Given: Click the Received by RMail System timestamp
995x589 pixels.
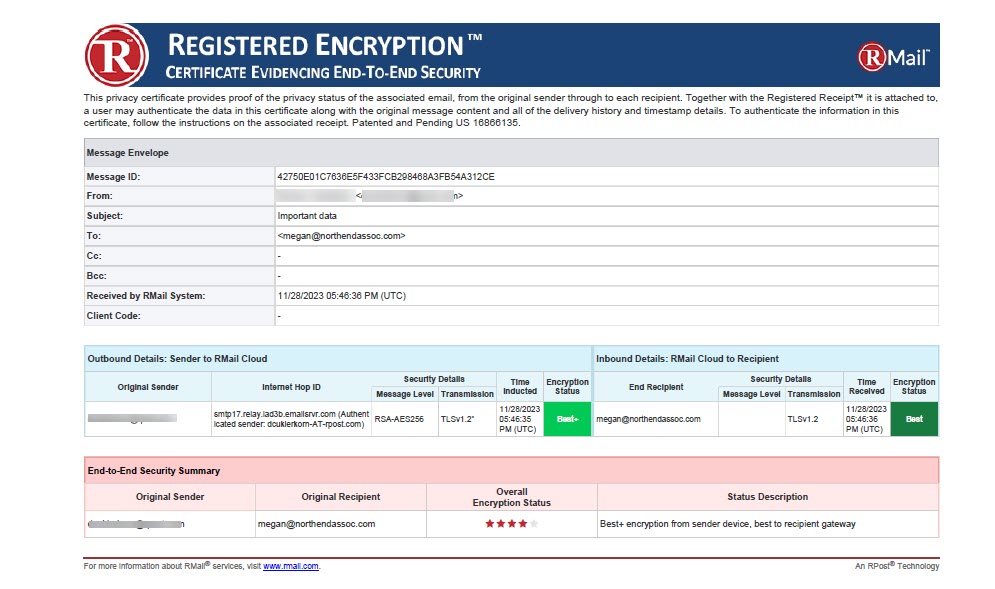Looking at the screenshot, I should coord(341,296).
